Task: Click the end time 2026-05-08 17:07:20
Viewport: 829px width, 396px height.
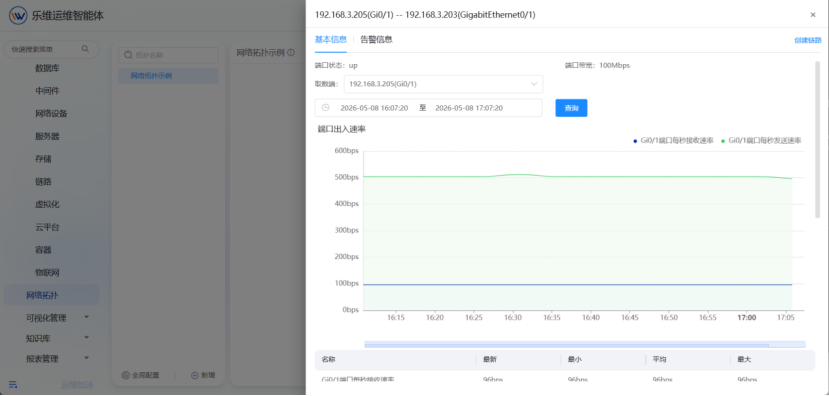Action: (469, 108)
